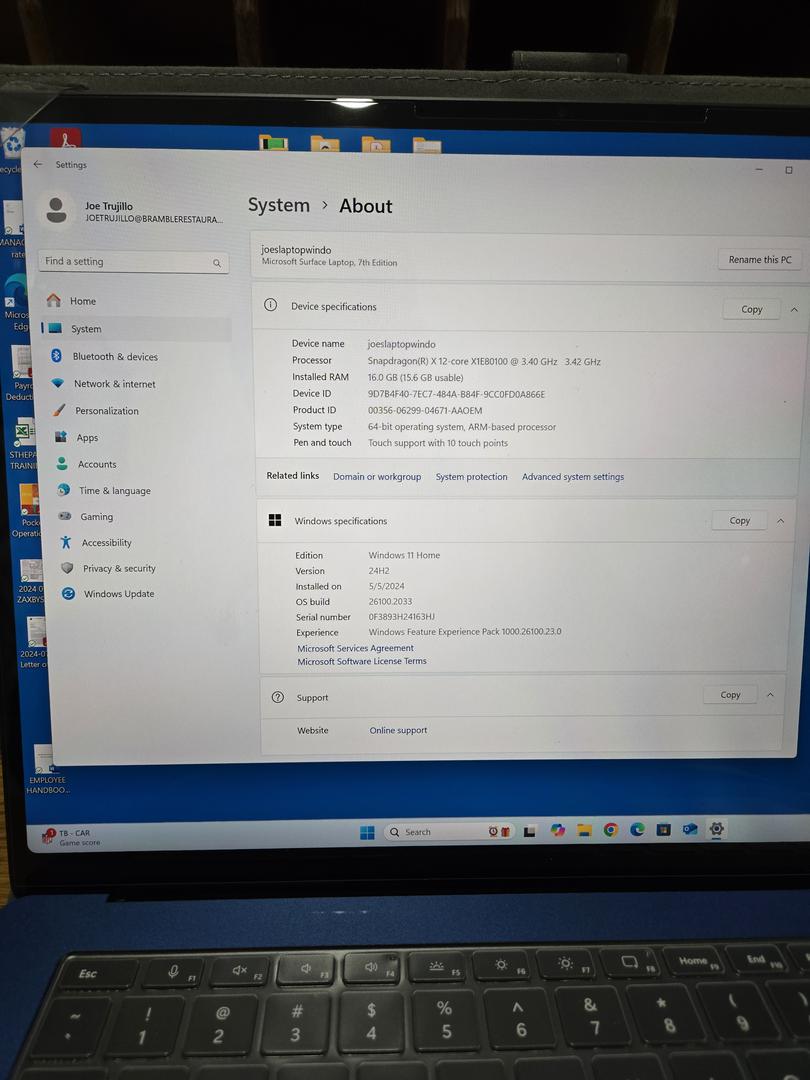Collapse the Support section
Screen dimensions: 810x1080
pos(771,695)
